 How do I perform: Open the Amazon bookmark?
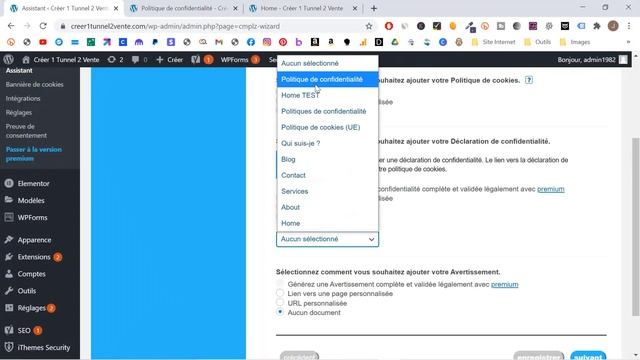pyautogui.click(x=331, y=42)
